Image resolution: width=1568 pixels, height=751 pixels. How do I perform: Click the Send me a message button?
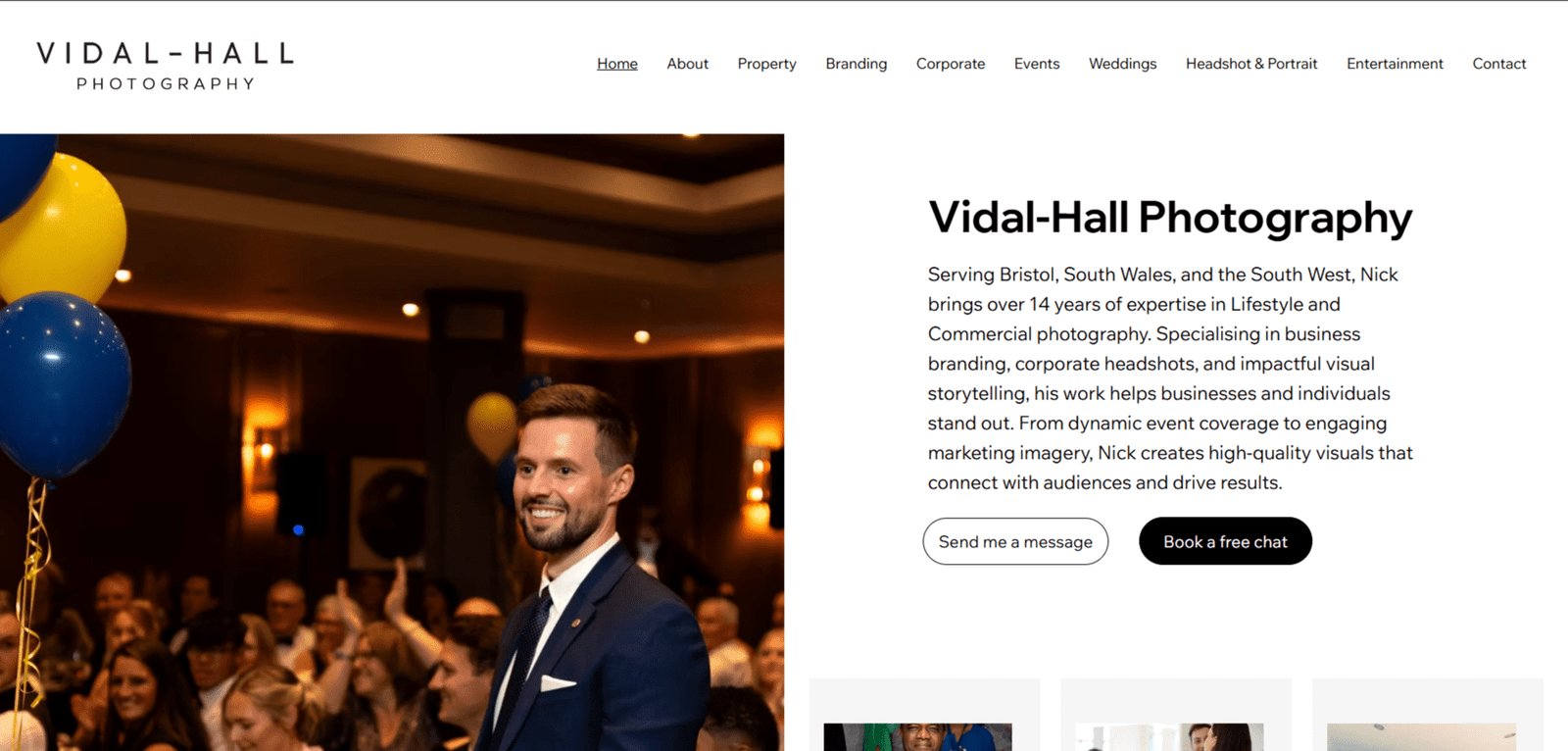coord(1015,541)
